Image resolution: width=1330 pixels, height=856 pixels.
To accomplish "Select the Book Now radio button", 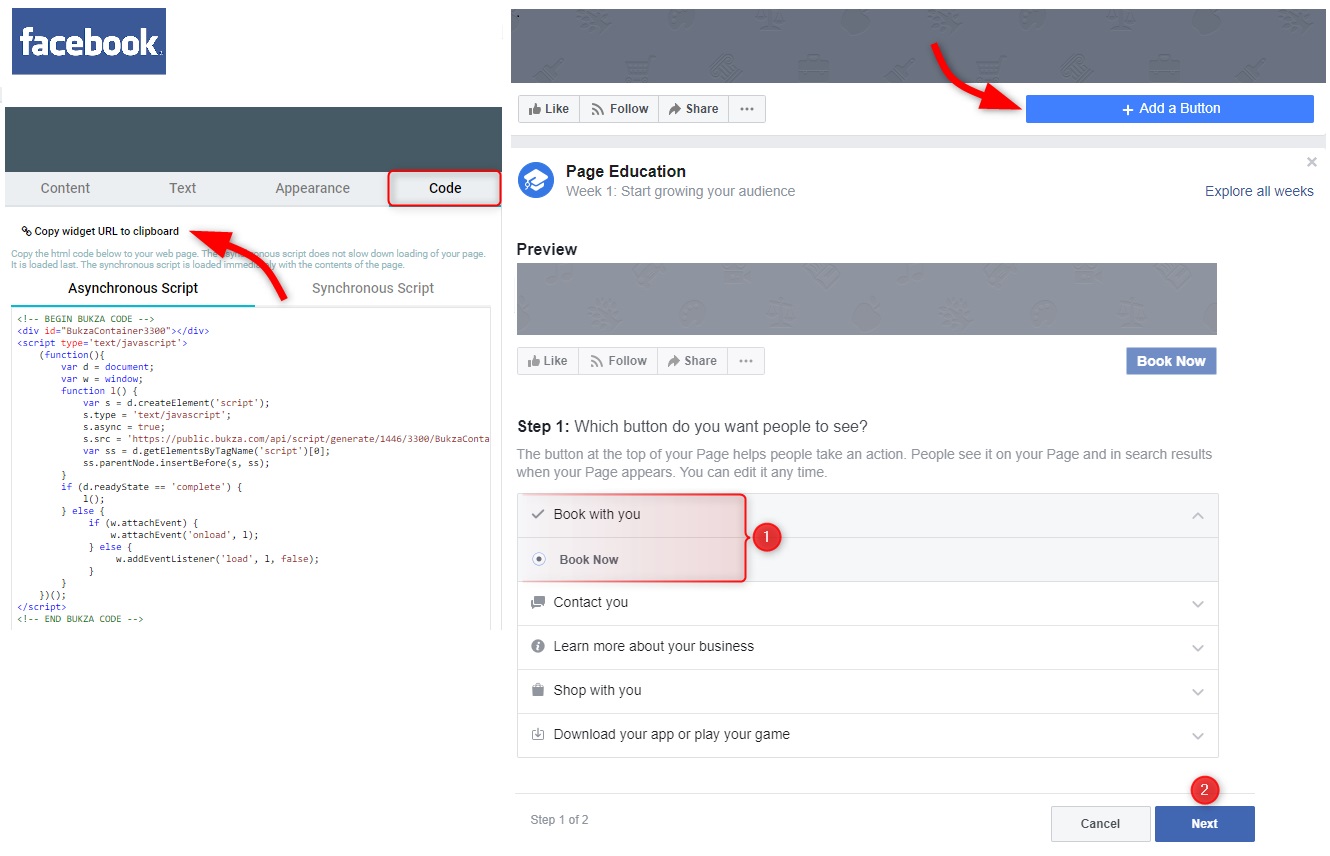I will tap(537, 559).
